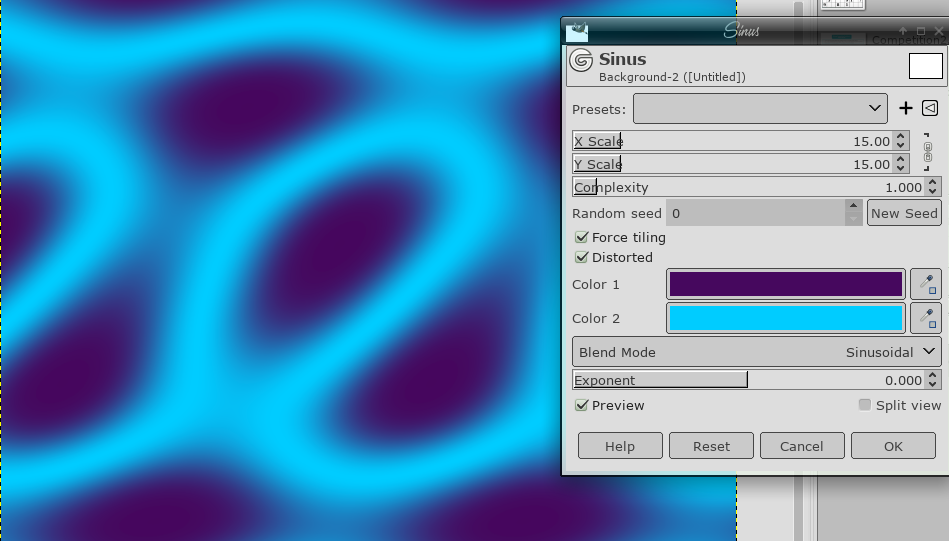The image size is (949, 541).
Task: Click the GEGL Sinus logo icon
Action: (x=581, y=62)
